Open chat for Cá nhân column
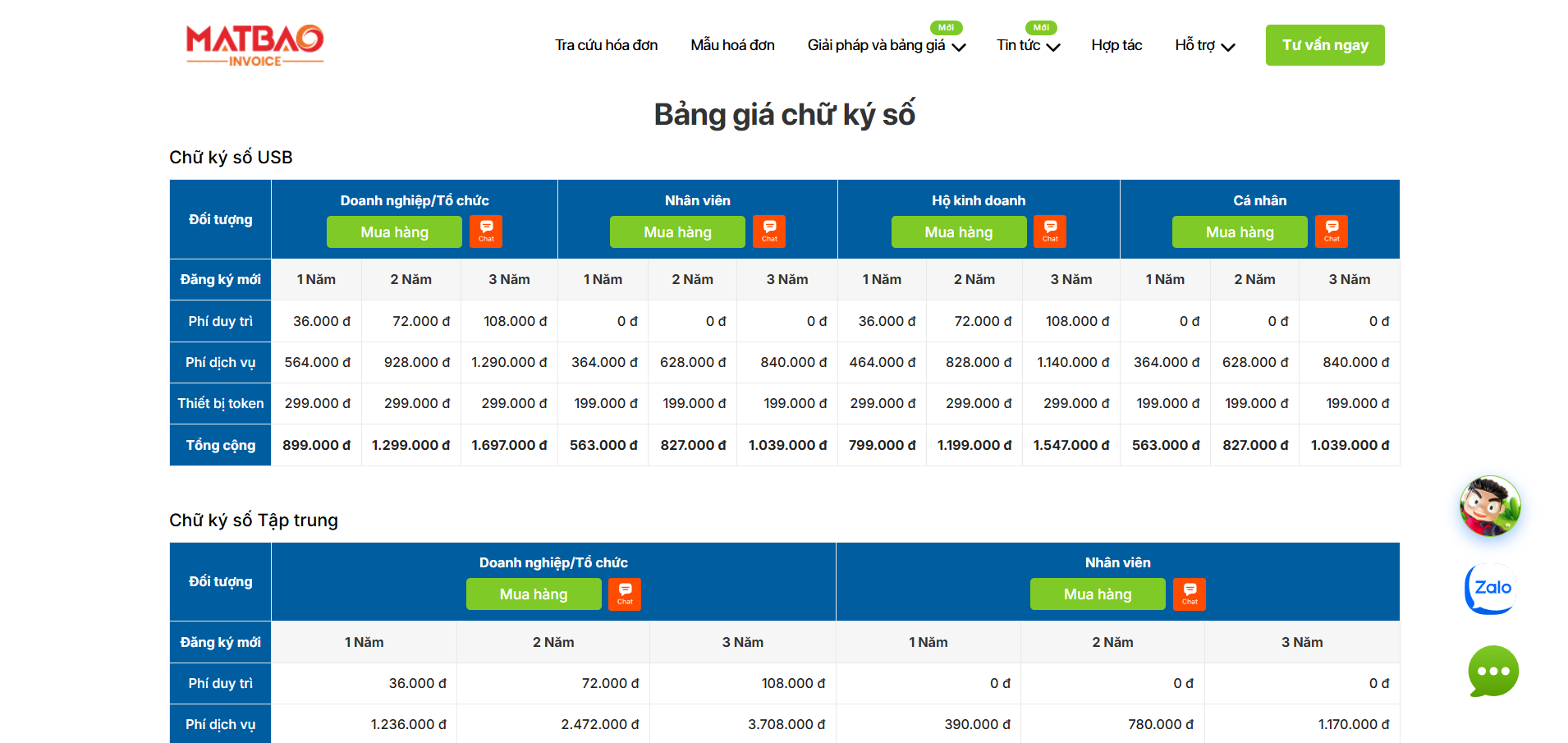This screenshot has height=743, width=1568. [x=1331, y=232]
